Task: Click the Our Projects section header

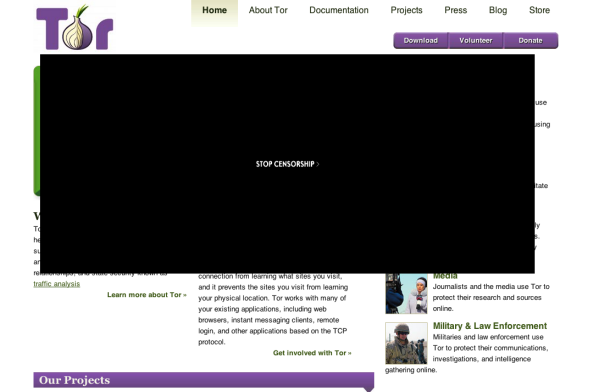Action: [x=204, y=380]
